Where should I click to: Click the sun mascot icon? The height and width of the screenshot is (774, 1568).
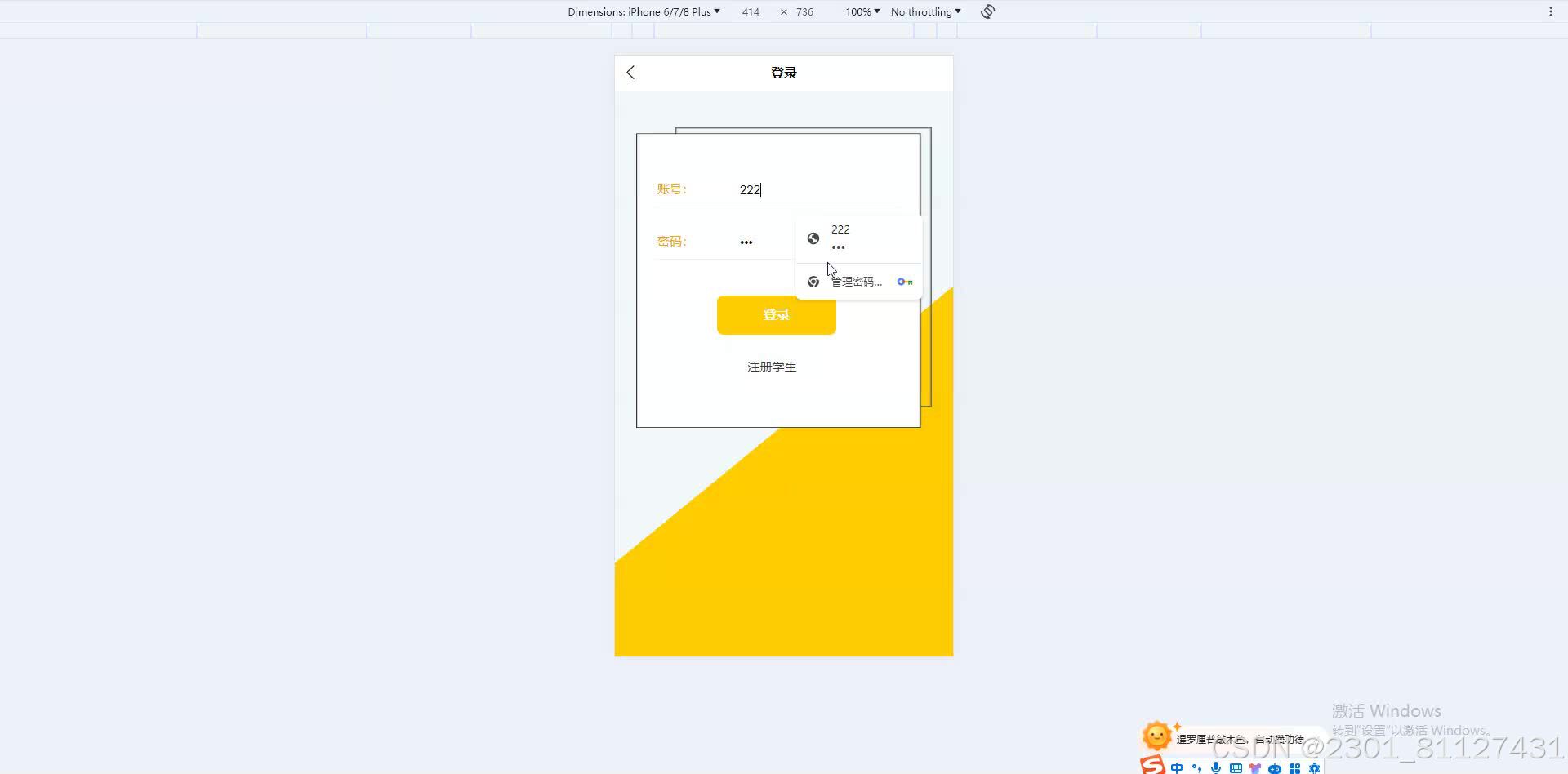pyautogui.click(x=1156, y=736)
